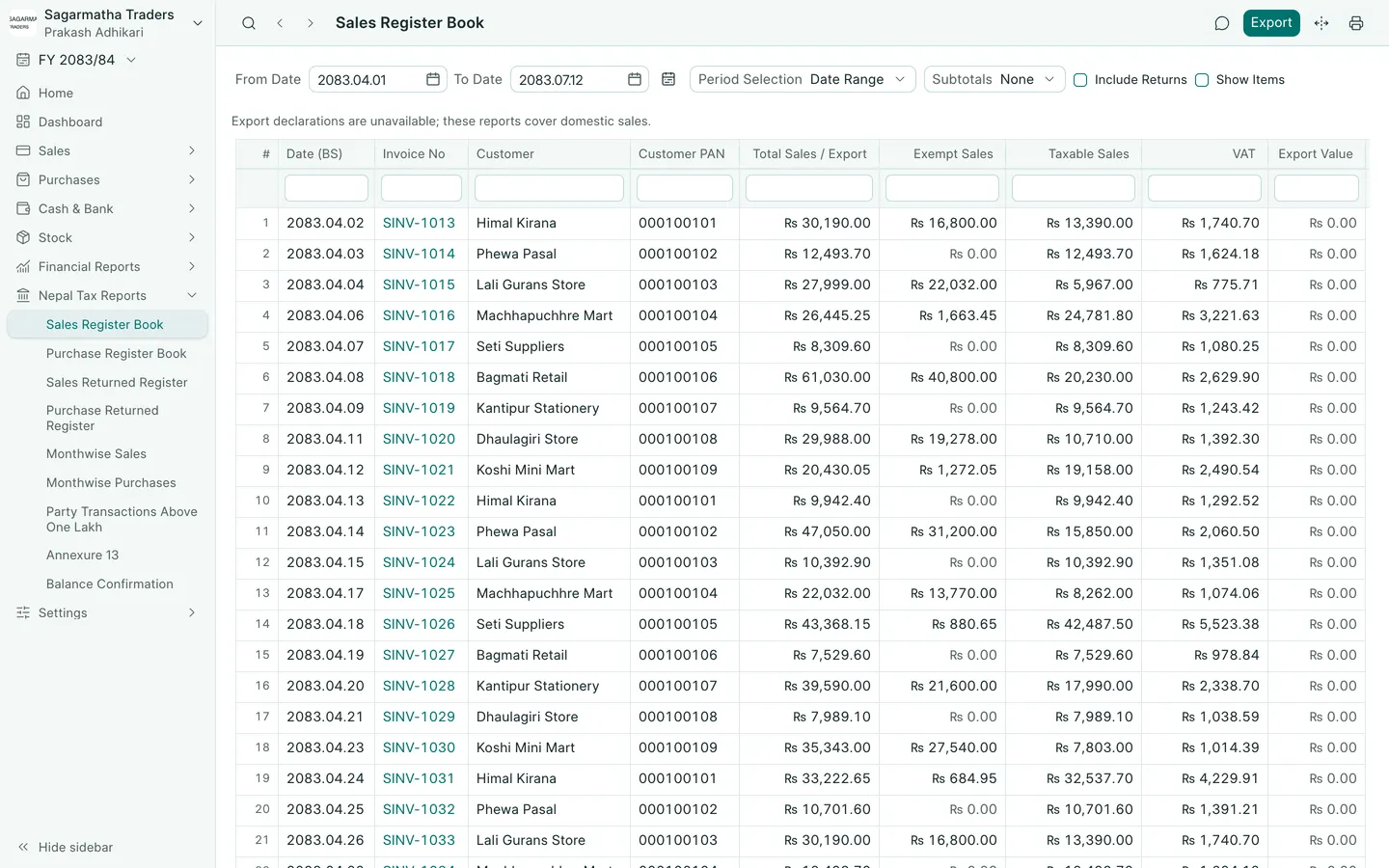Click the Dashboard grid icon
1389x868 pixels.
pyautogui.click(x=23, y=122)
